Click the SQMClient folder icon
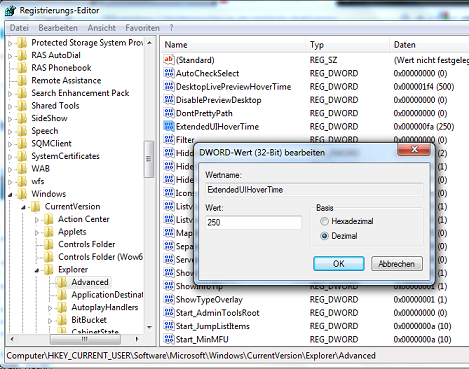 pos(22,144)
